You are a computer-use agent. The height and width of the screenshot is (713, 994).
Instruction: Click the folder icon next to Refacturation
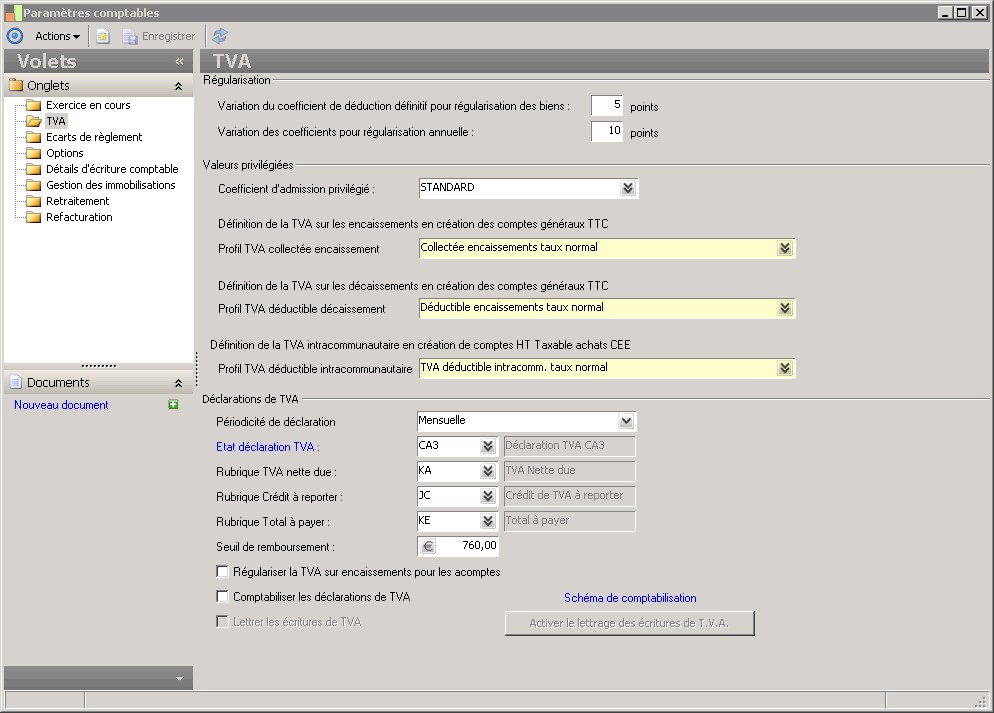pyautogui.click(x=34, y=217)
